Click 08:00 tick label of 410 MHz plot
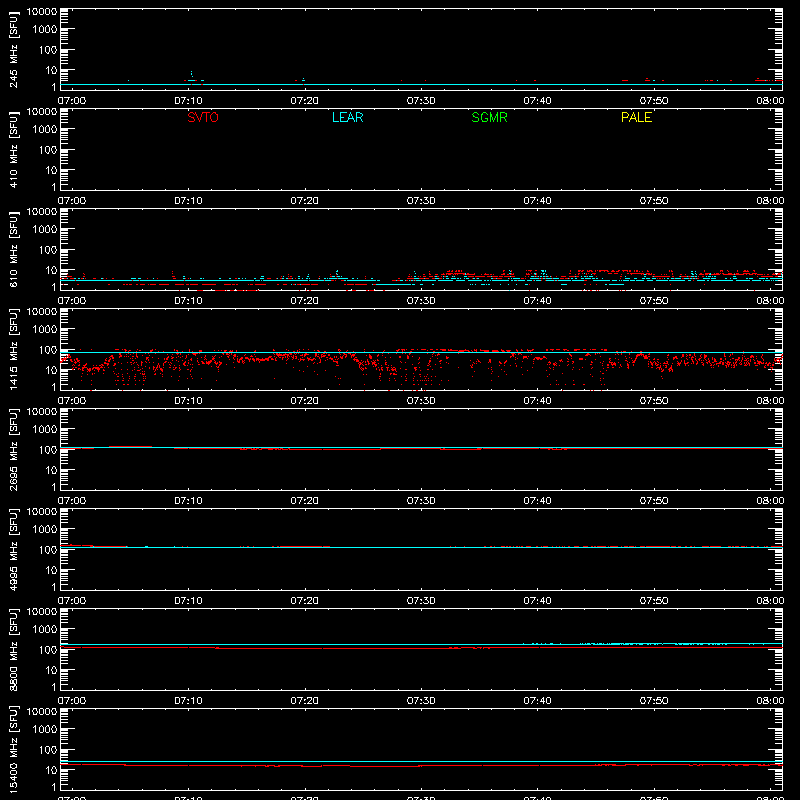Screen dimensions: 800x800 click(x=770, y=201)
